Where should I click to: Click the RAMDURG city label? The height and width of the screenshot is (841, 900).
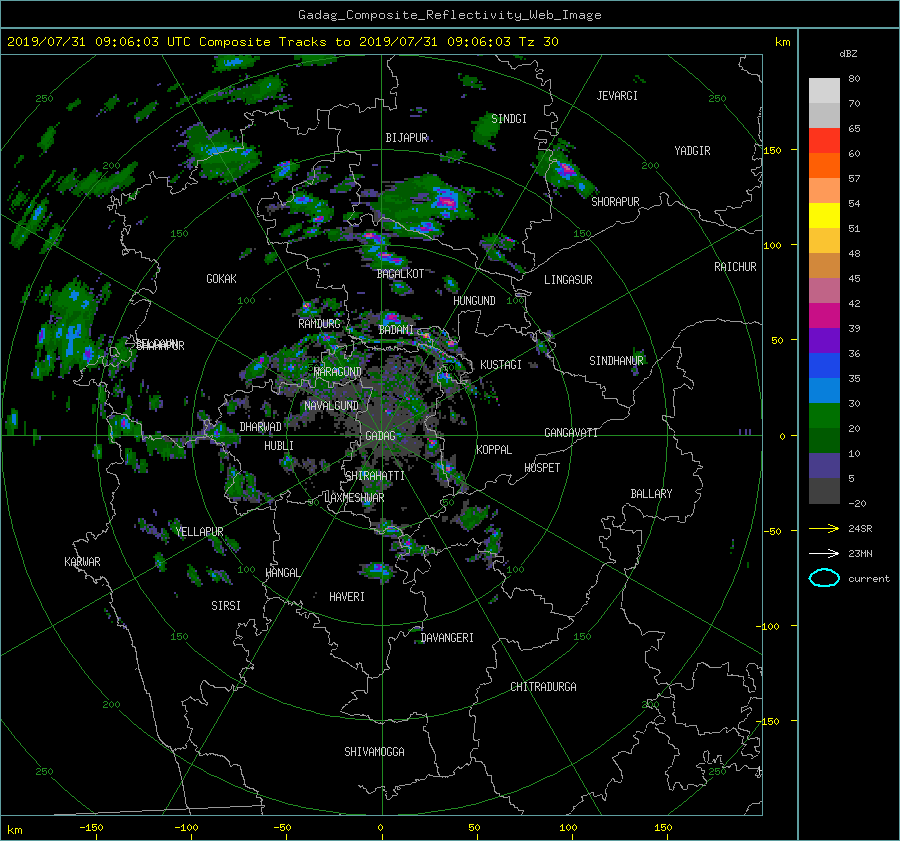click(319, 324)
